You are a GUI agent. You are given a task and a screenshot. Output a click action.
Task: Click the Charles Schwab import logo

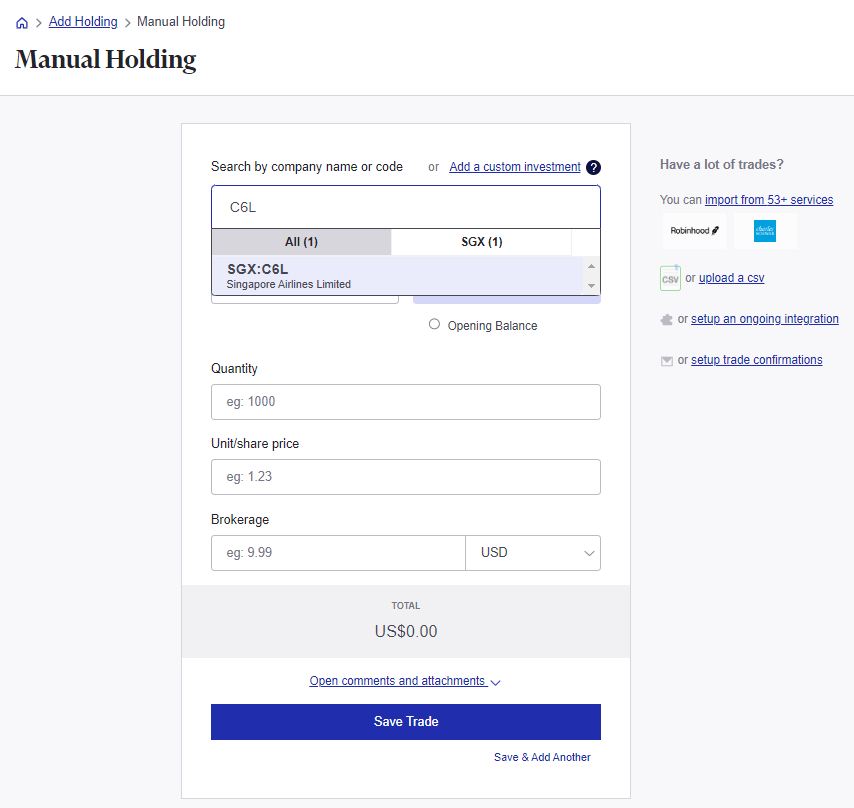click(x=765, y=231)
